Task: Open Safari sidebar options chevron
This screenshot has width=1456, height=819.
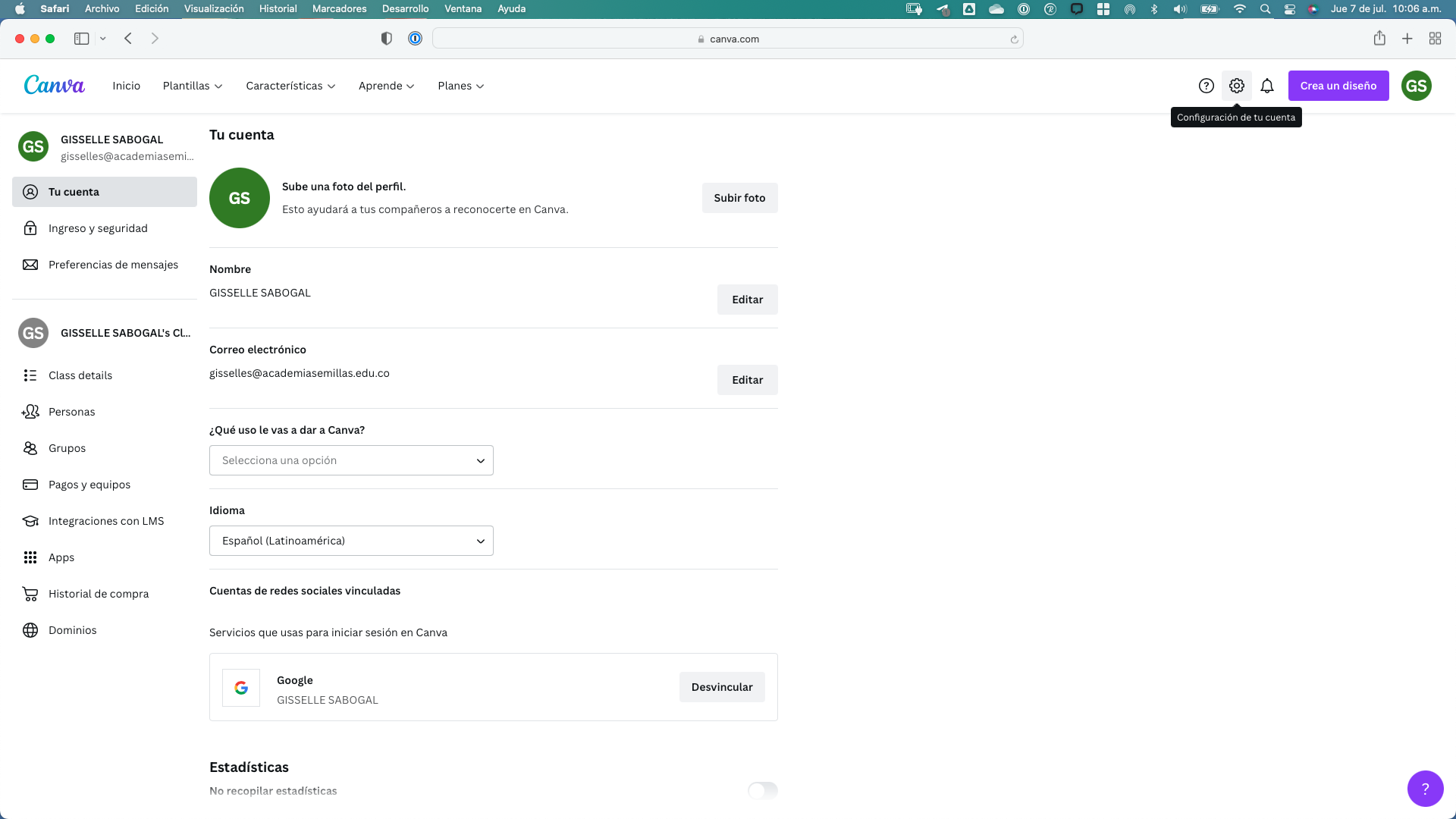Action: pyautogui.click(x=102, y=39)
